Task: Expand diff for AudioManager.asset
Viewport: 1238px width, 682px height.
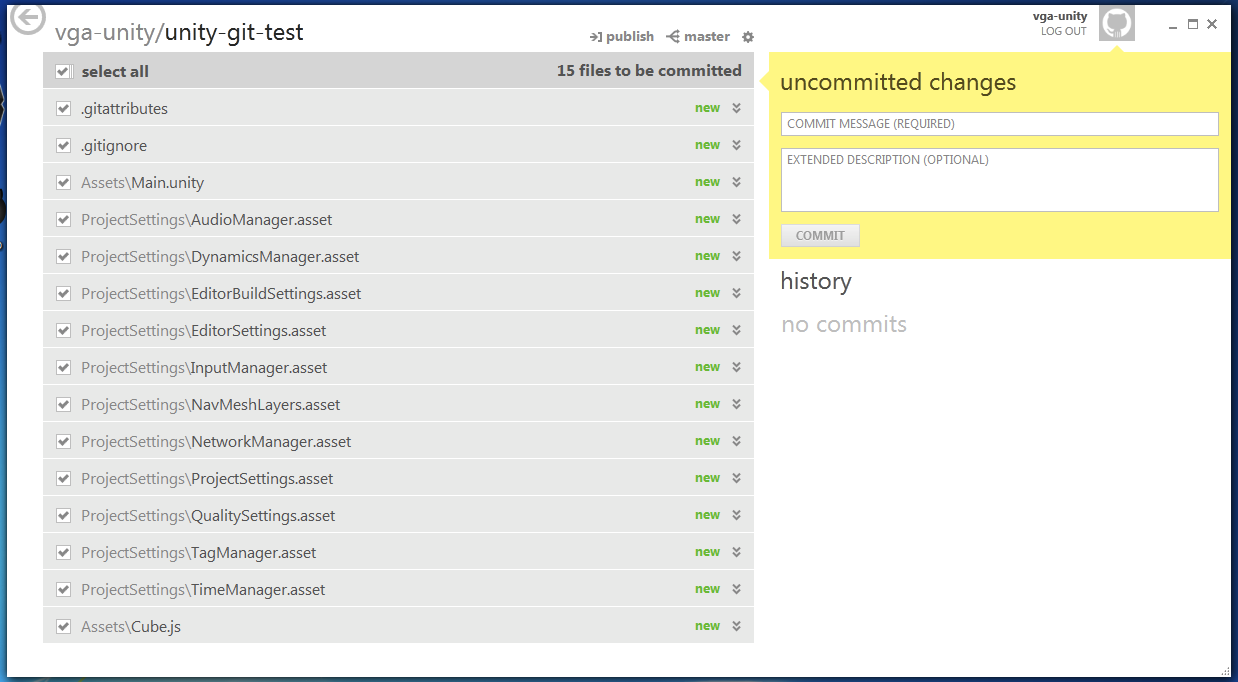Action: coord(736,219)
